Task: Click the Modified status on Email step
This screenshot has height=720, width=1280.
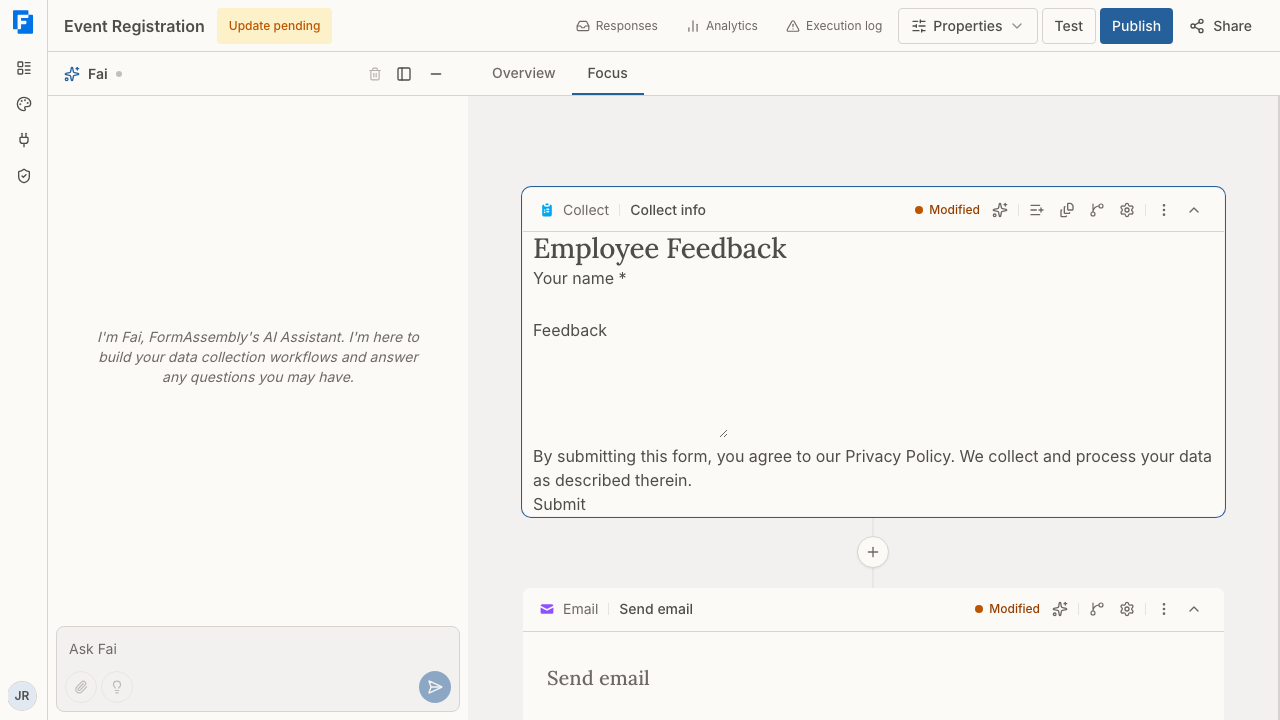Action: 1007,609
